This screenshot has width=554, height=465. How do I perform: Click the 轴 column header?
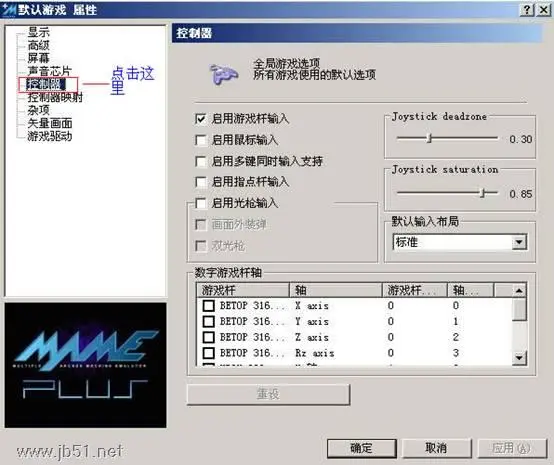336,290
